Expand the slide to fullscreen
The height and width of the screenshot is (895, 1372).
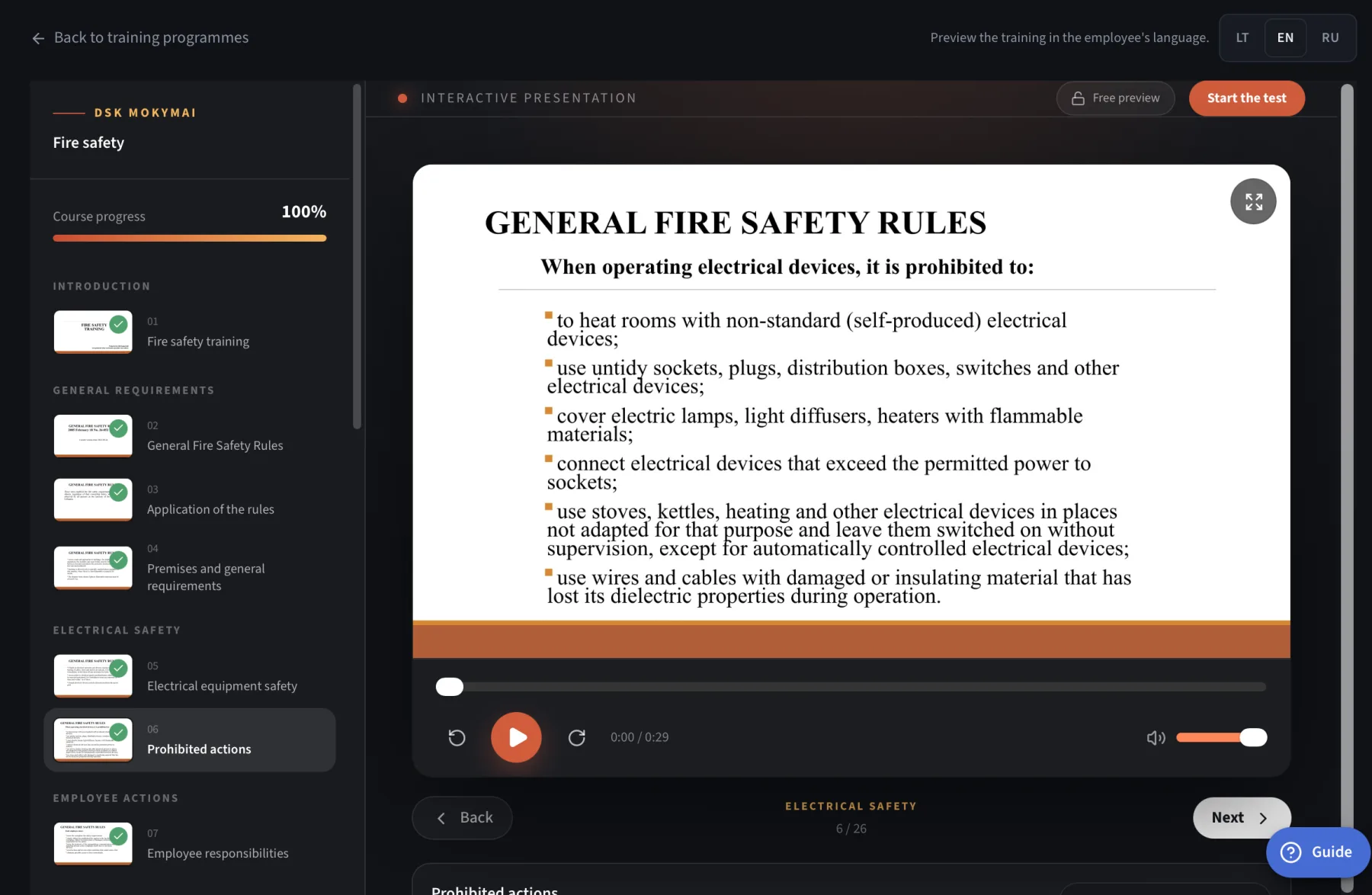[1253, 201]
